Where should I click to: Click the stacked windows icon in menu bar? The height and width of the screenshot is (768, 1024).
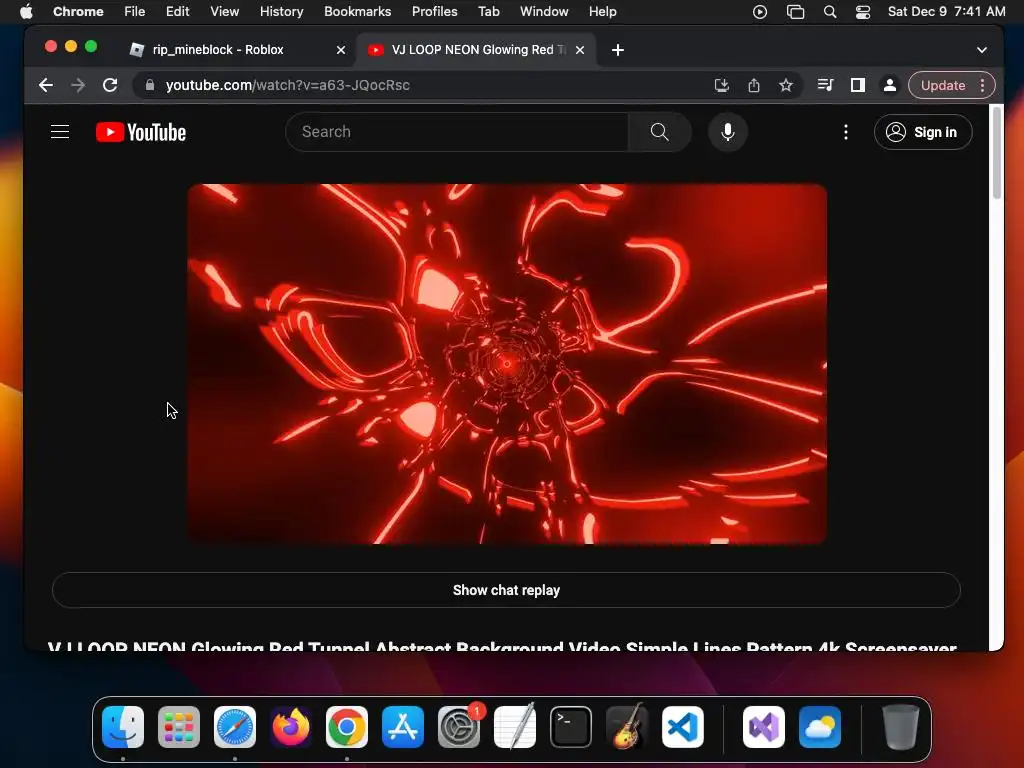click(795, 11)
